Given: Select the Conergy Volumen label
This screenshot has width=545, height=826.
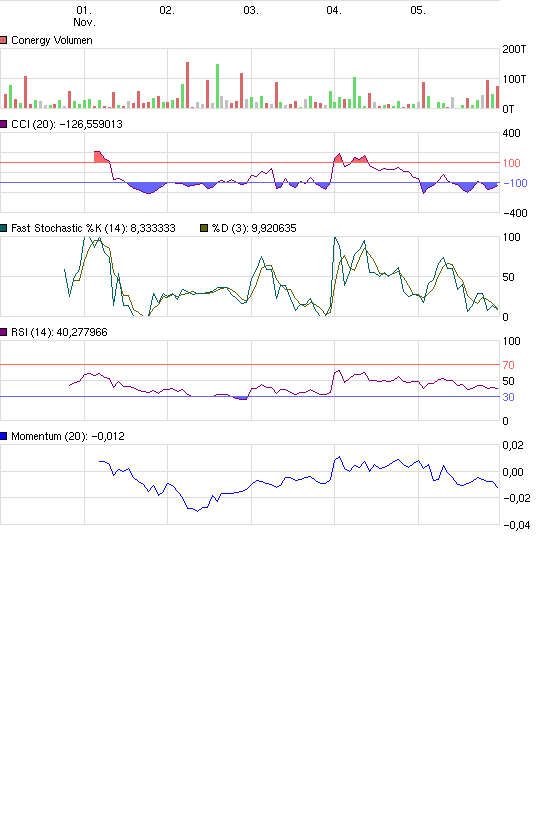Looking at the screenshot, I should click(52, 40).
